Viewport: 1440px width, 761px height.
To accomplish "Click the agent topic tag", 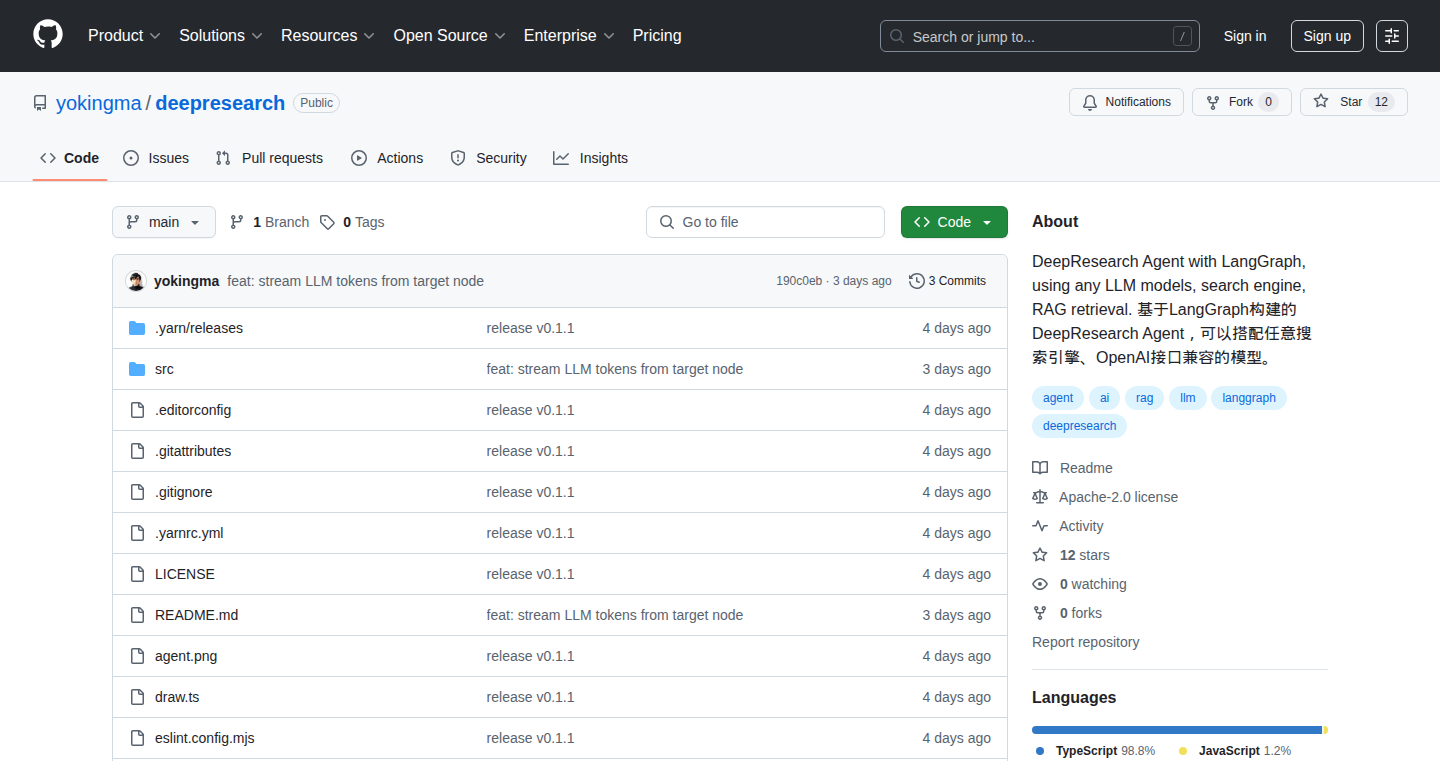I will coord(1058,398).
